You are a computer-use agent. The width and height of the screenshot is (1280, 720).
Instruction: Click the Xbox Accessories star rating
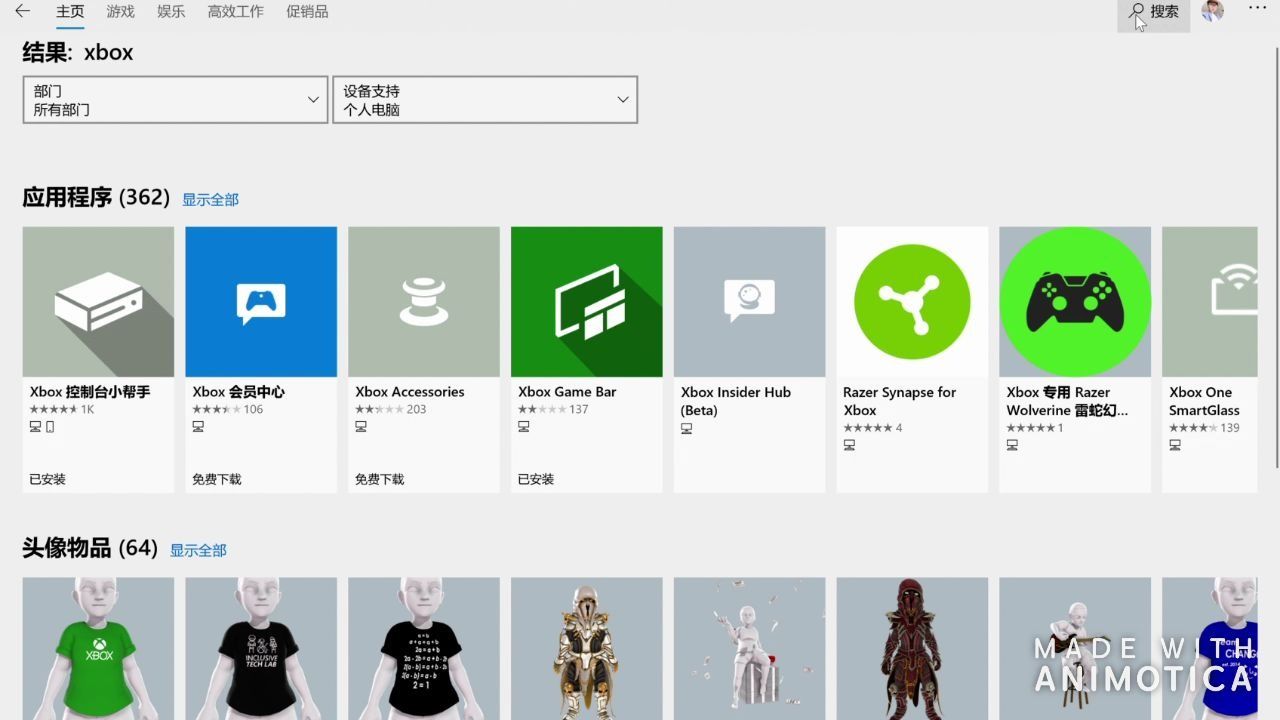[379, 410]
